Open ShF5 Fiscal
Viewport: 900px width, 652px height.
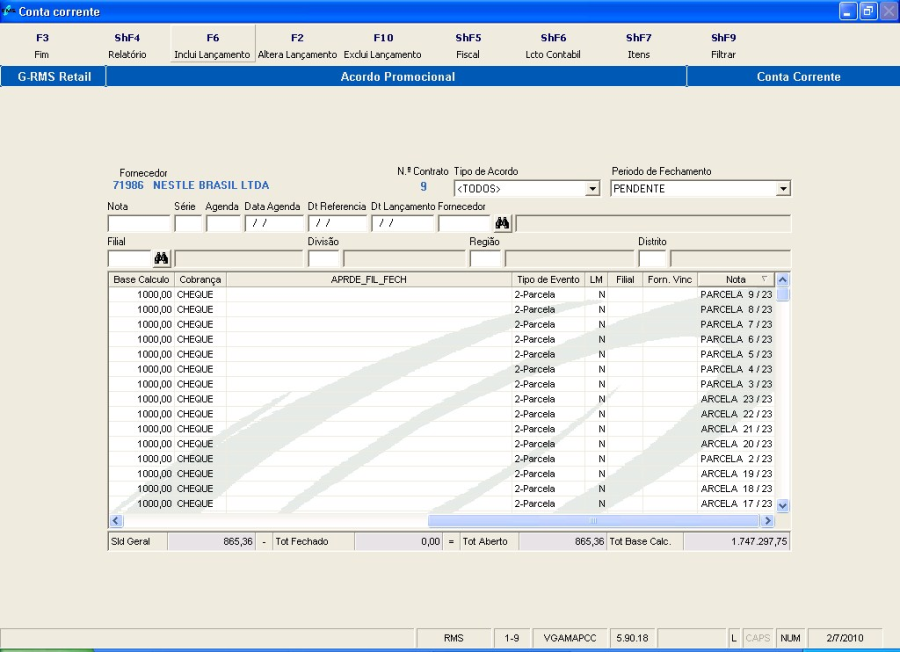[468, 45]
